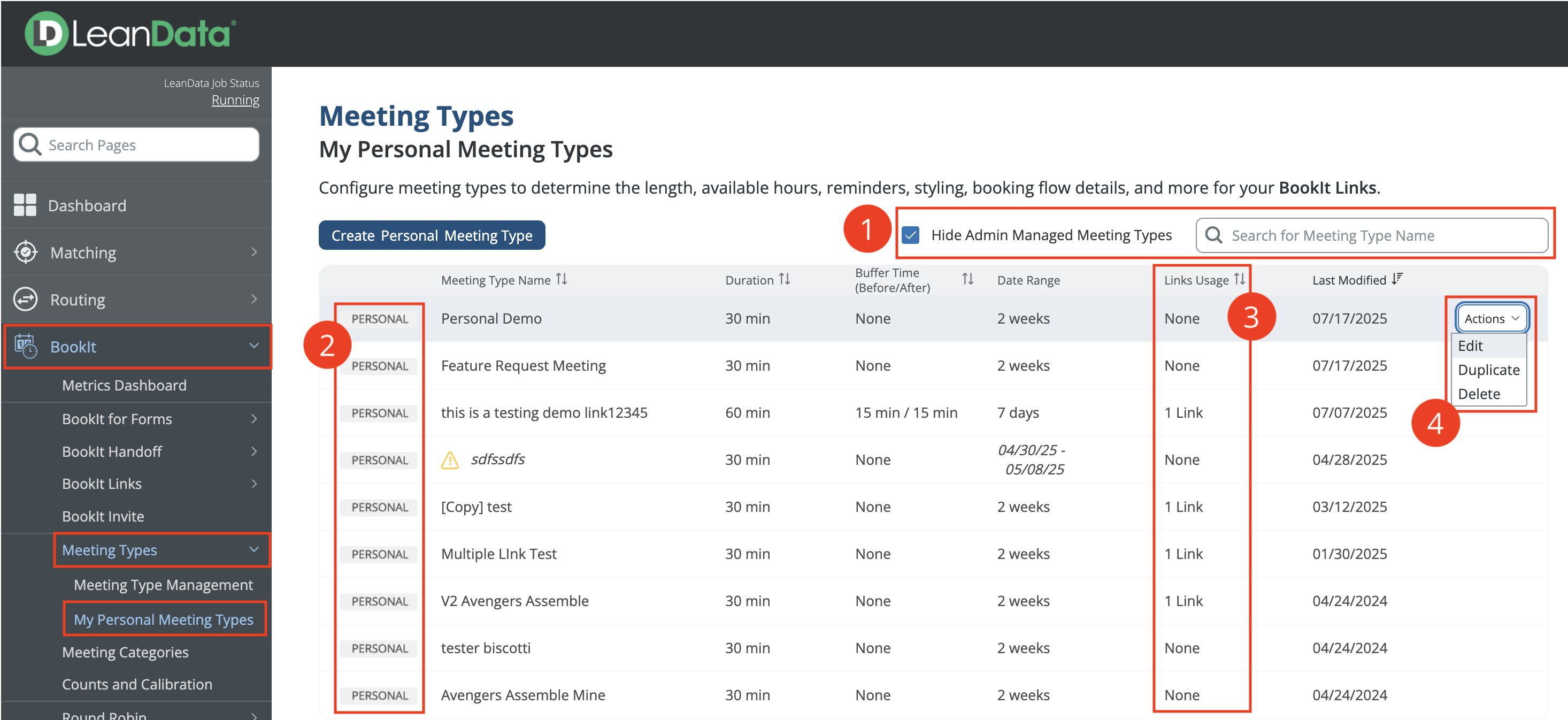Click the Routing arrows icon

coord(26,299)
